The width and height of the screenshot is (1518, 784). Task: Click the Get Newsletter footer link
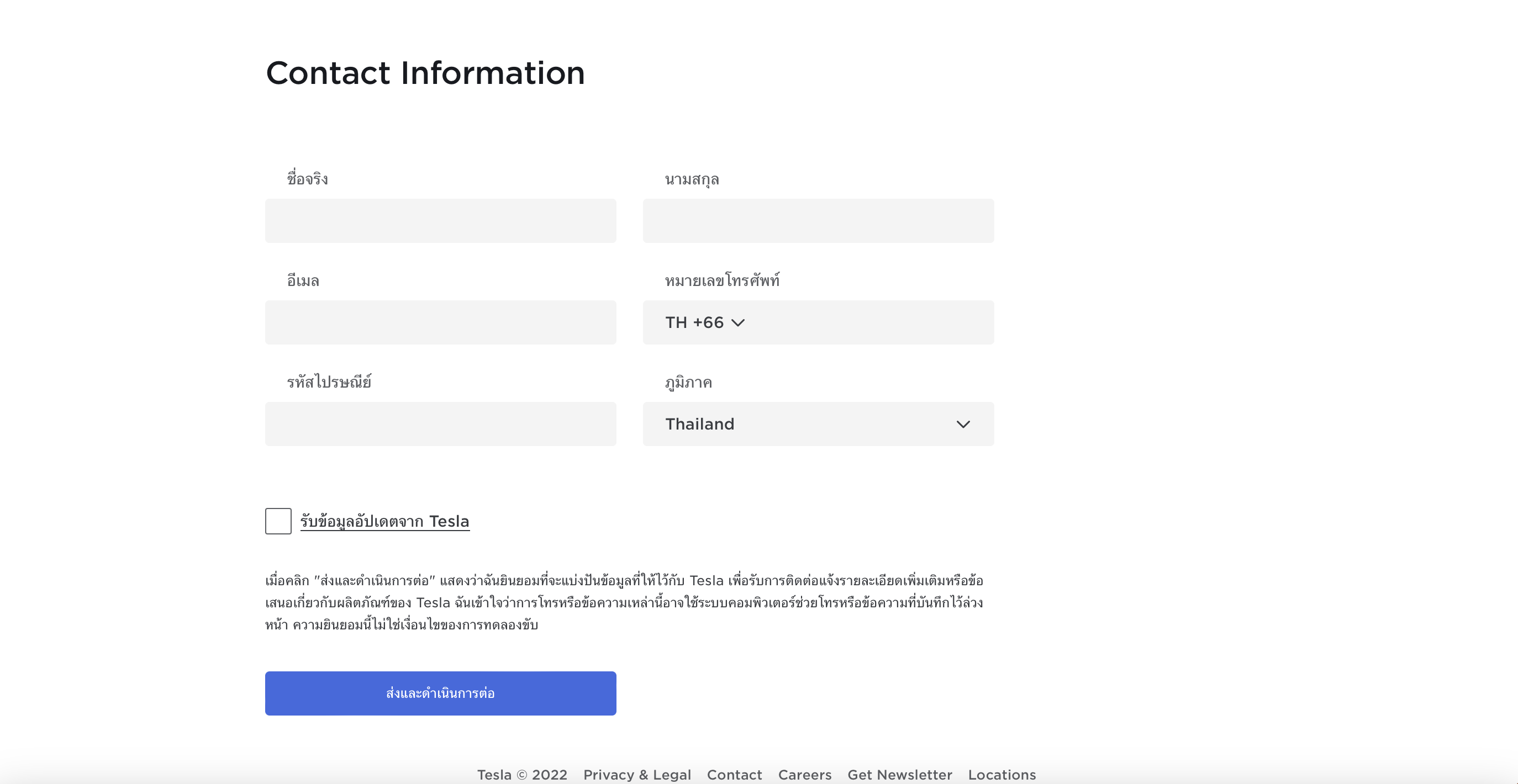899,775
